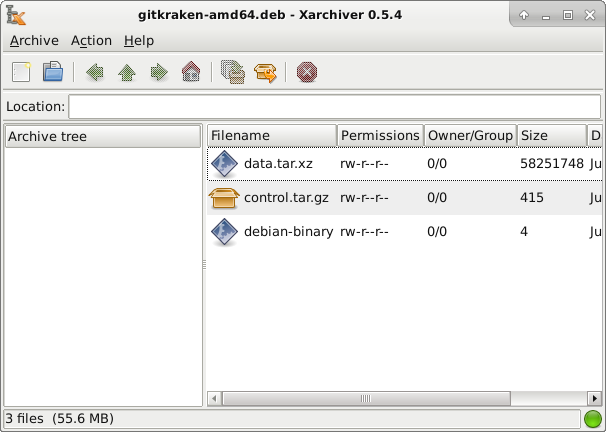Click the status bar text '3 files (55.6 MB)'
Image resolution: width=606 pixels, height=432 pixels.
(60, 419)
